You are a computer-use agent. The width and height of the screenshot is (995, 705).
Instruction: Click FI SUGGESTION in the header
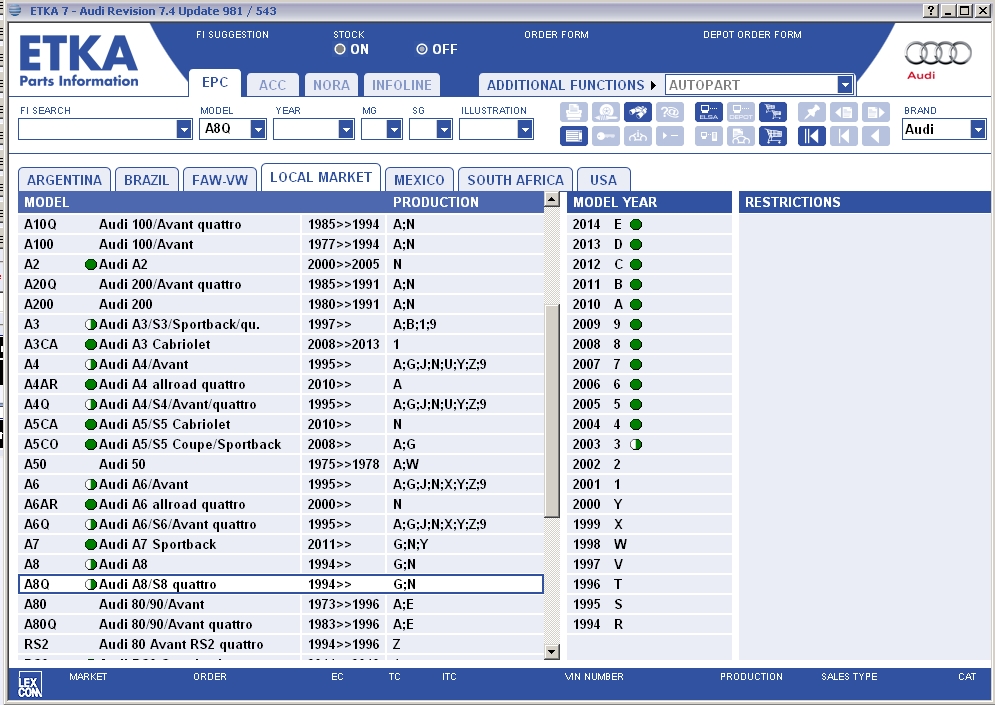[232, 34]
